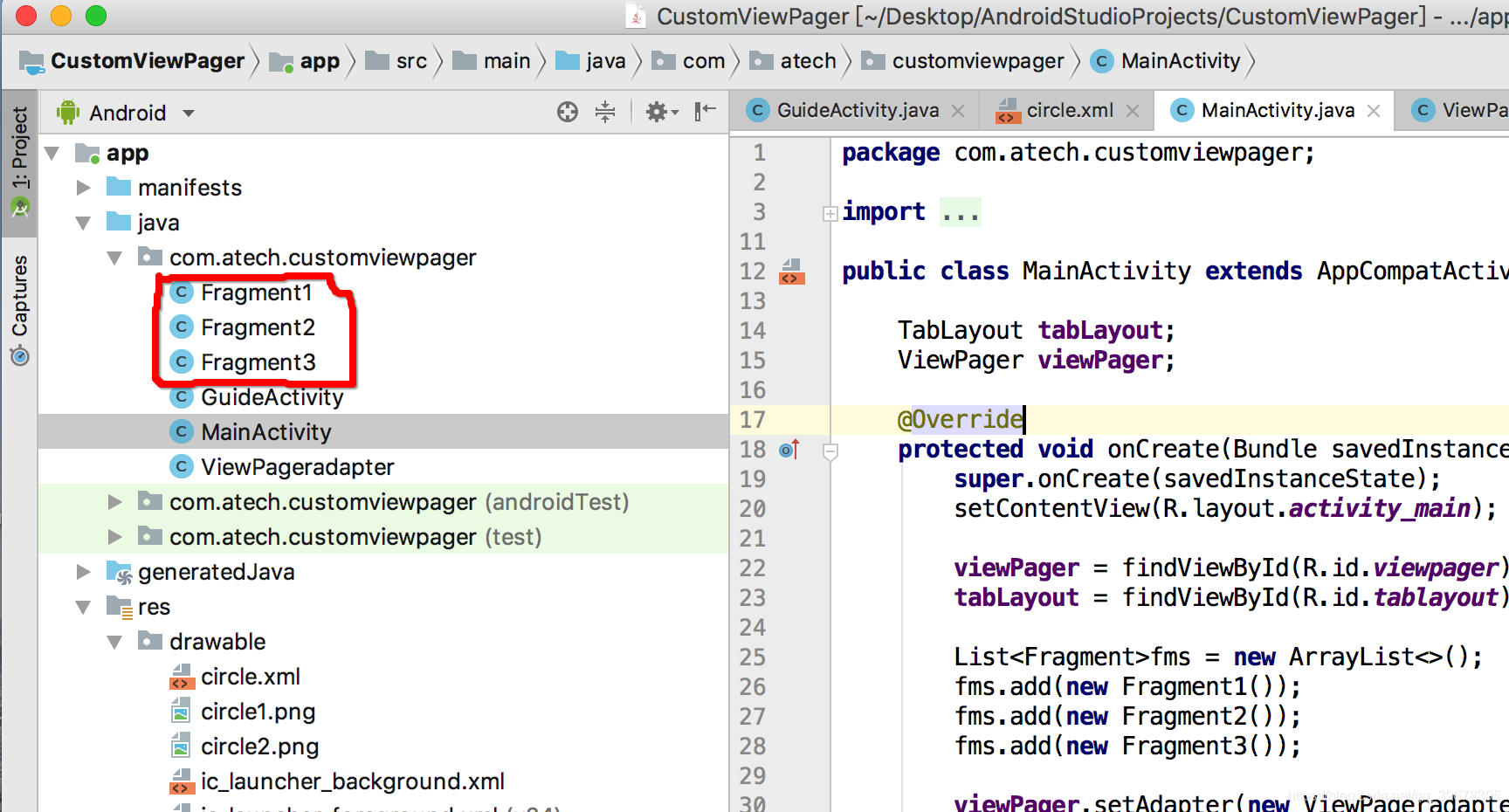Collapse the java folder
Screen dimensions: 1509x812
click(x=83, y=224)
